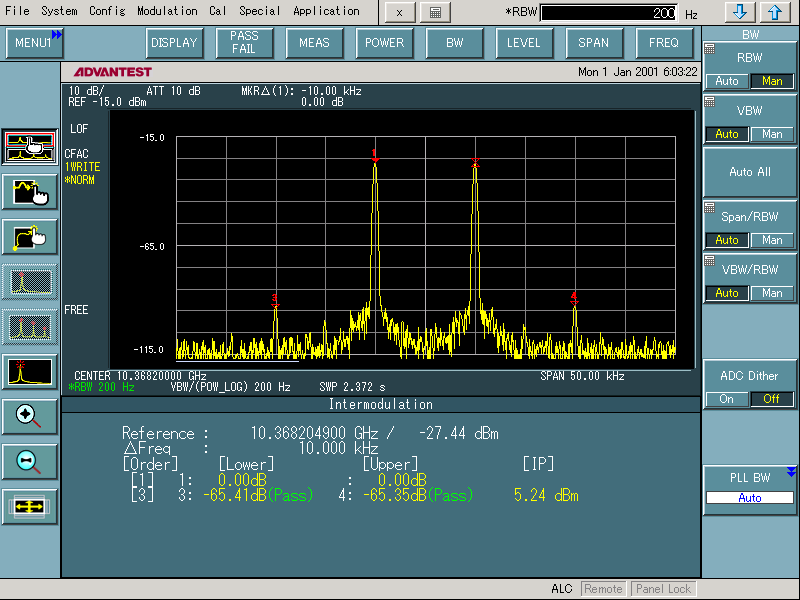The width and height of the screenshot is (800, 600).
Task: Click the FREQ softkey
Action: [664, 43]
